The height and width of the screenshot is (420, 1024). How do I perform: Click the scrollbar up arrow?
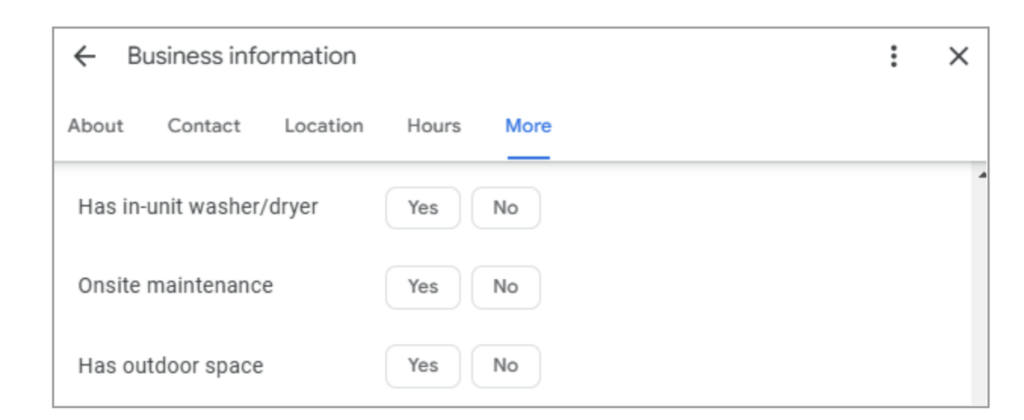coord(982,175)
